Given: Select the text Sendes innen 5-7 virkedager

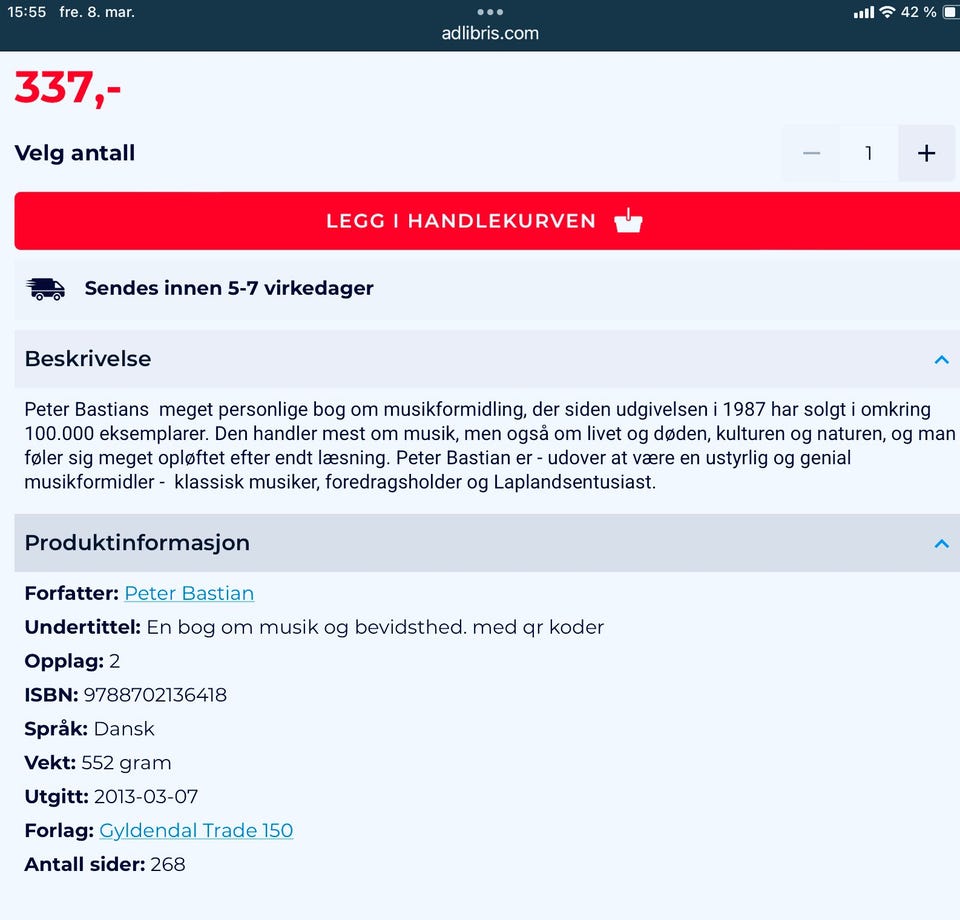Looking at the screenshot, I should [x=229, y=288].
